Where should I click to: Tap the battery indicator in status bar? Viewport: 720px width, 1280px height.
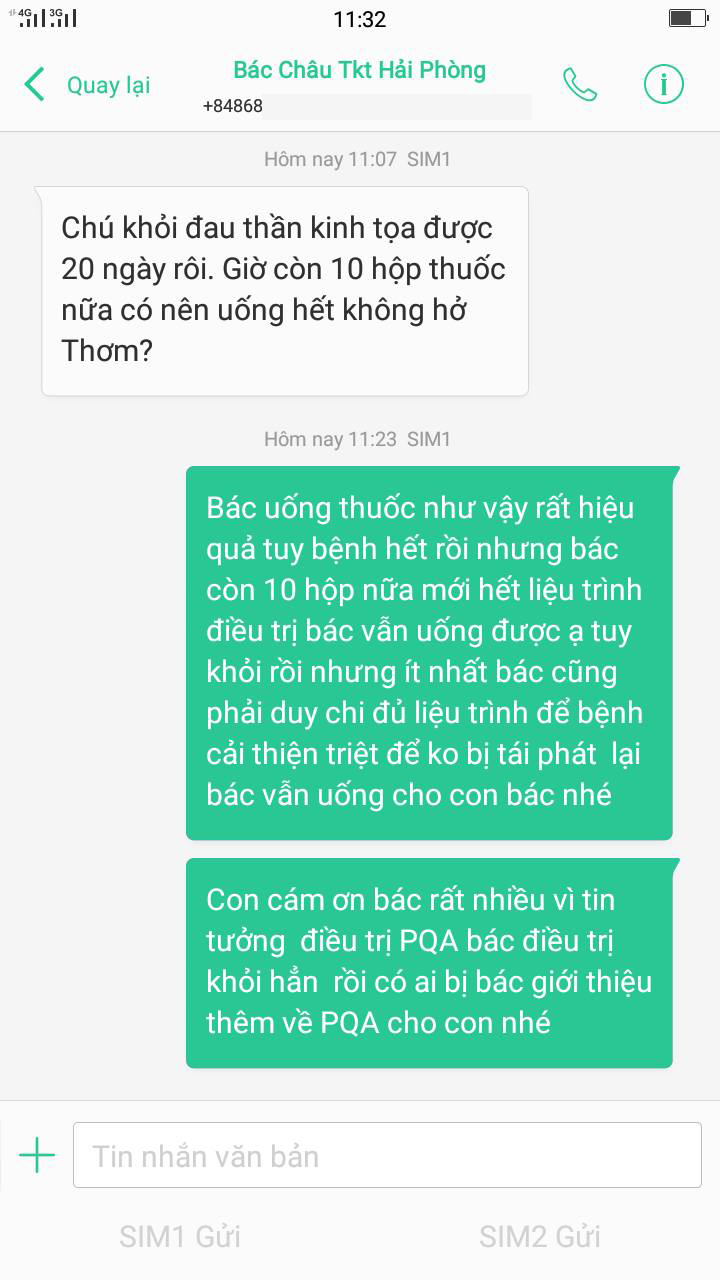coord(687,18)
